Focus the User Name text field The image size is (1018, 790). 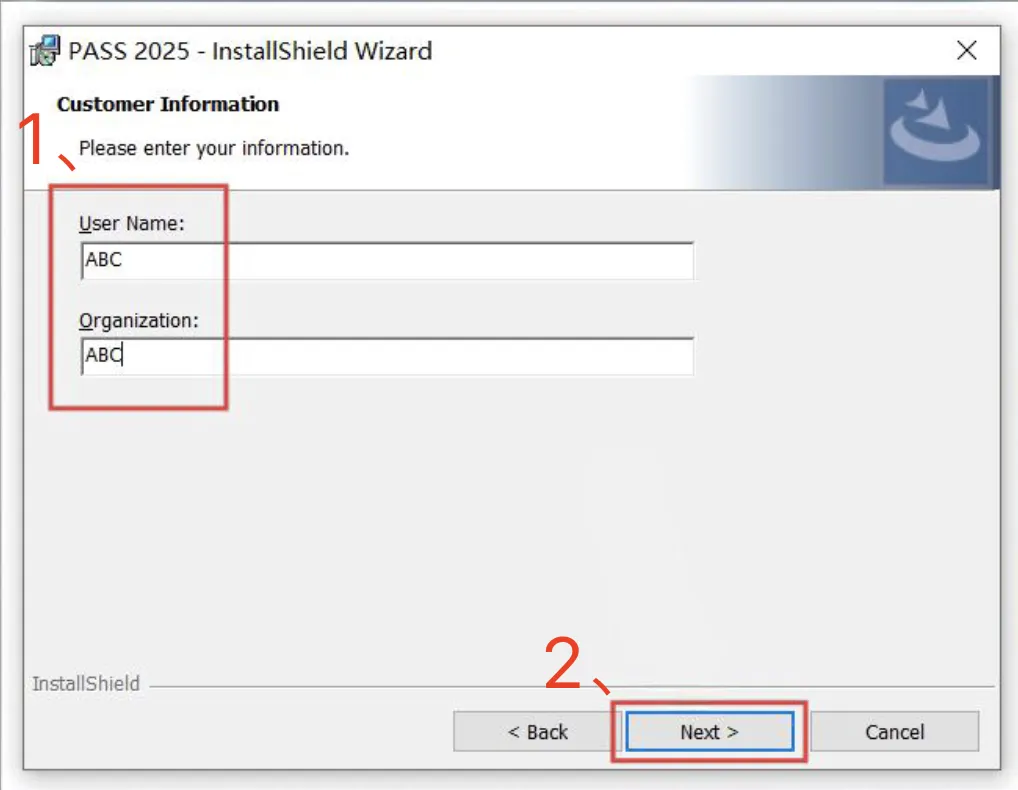point(388,260)
